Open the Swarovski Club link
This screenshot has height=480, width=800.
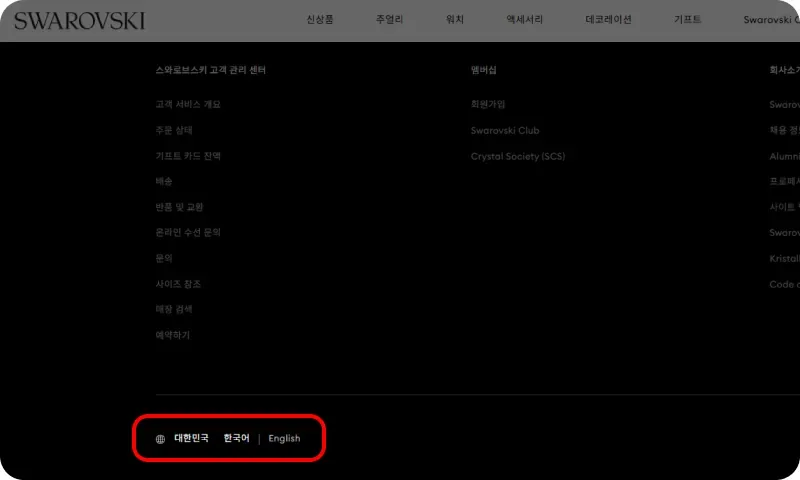coord(505,131)
